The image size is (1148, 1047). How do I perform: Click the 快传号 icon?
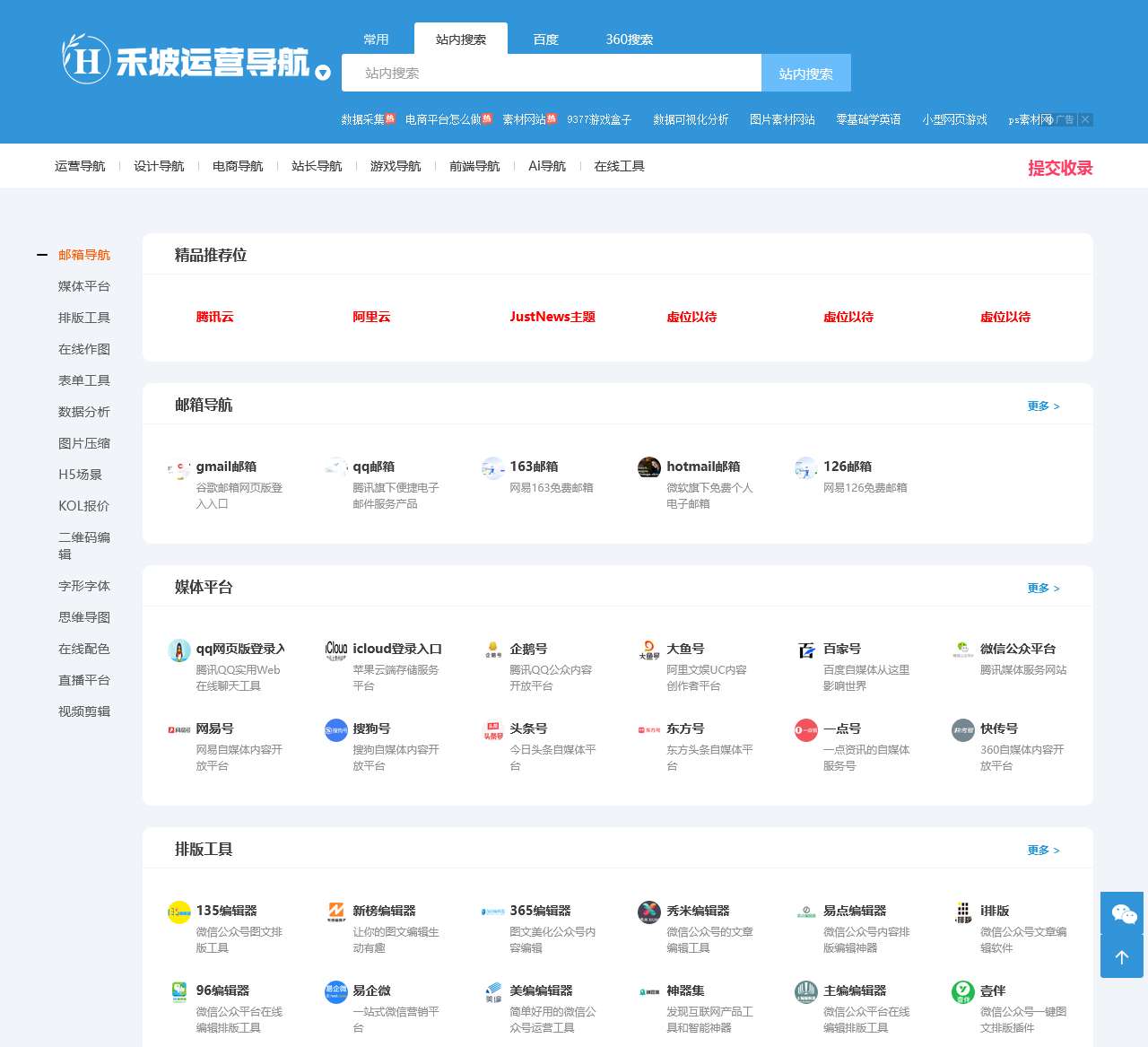point(963,730)
